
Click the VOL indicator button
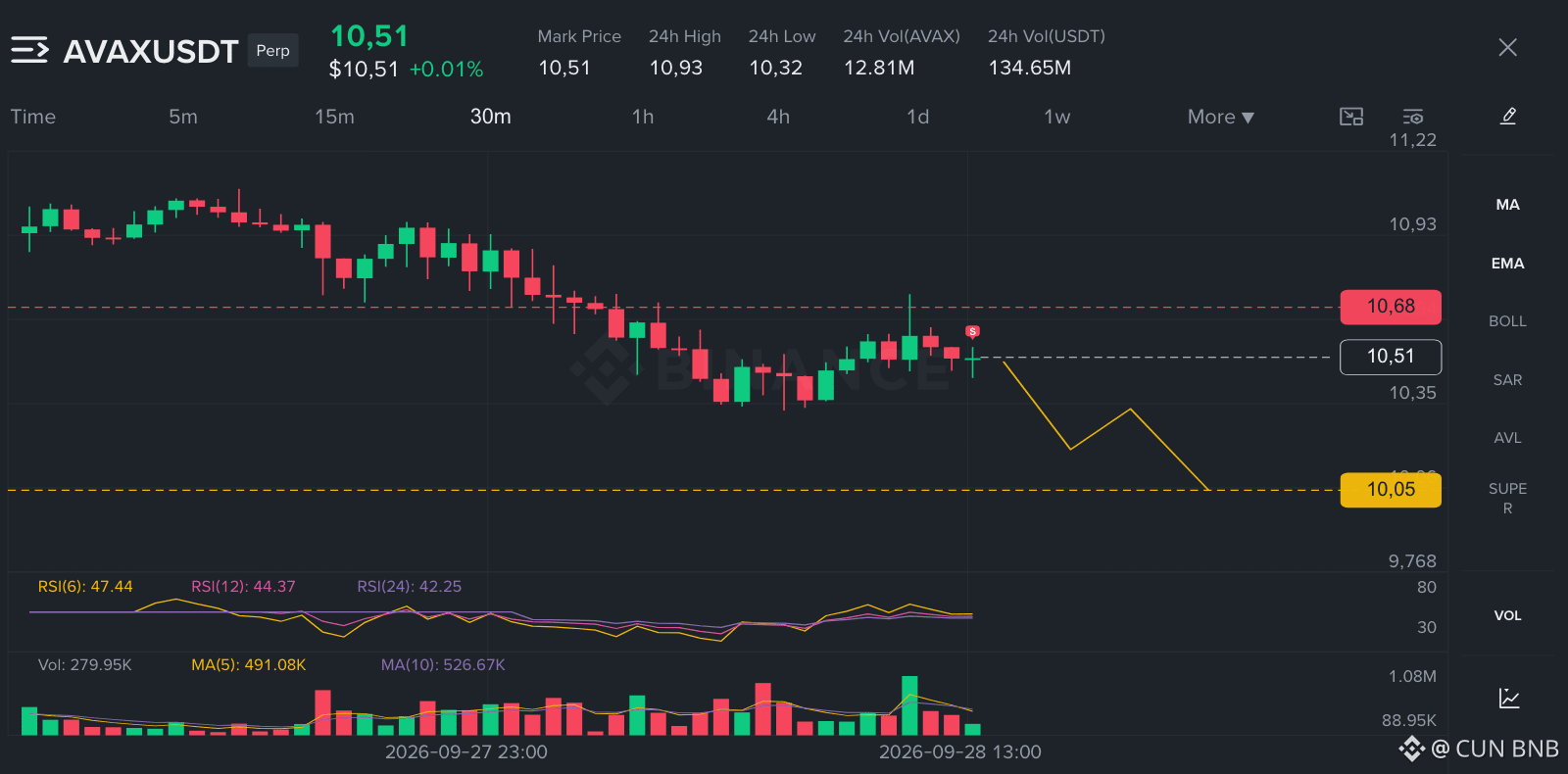pos(1507,615)
